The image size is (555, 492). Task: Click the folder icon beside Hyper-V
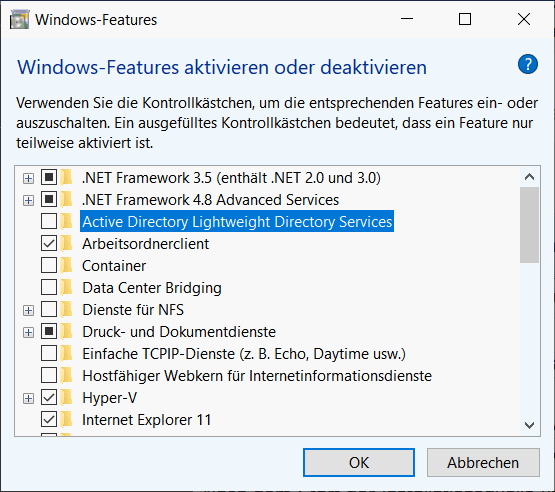pos(66,397)
